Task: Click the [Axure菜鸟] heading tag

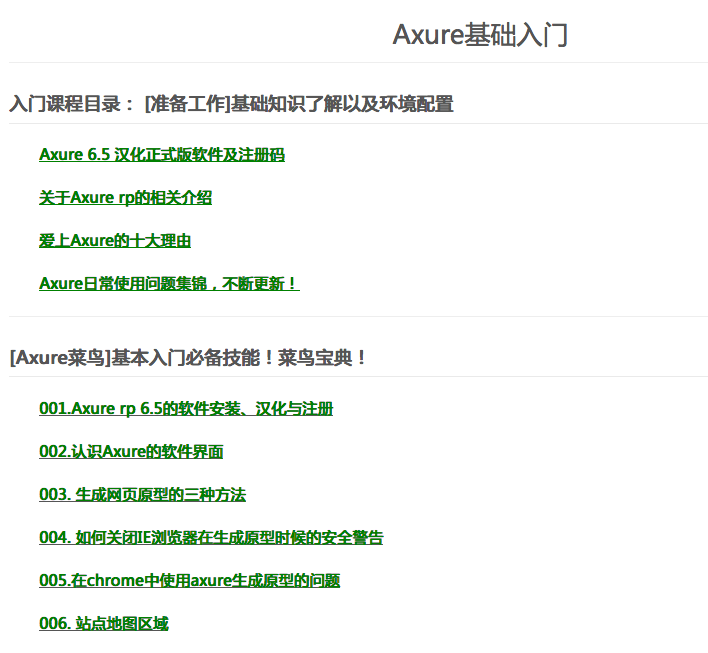Action: click(59, 357)
